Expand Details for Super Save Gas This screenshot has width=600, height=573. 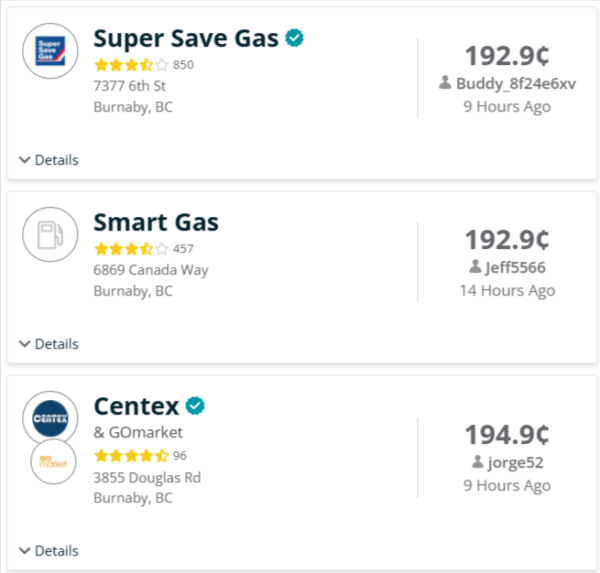(48, 160)
